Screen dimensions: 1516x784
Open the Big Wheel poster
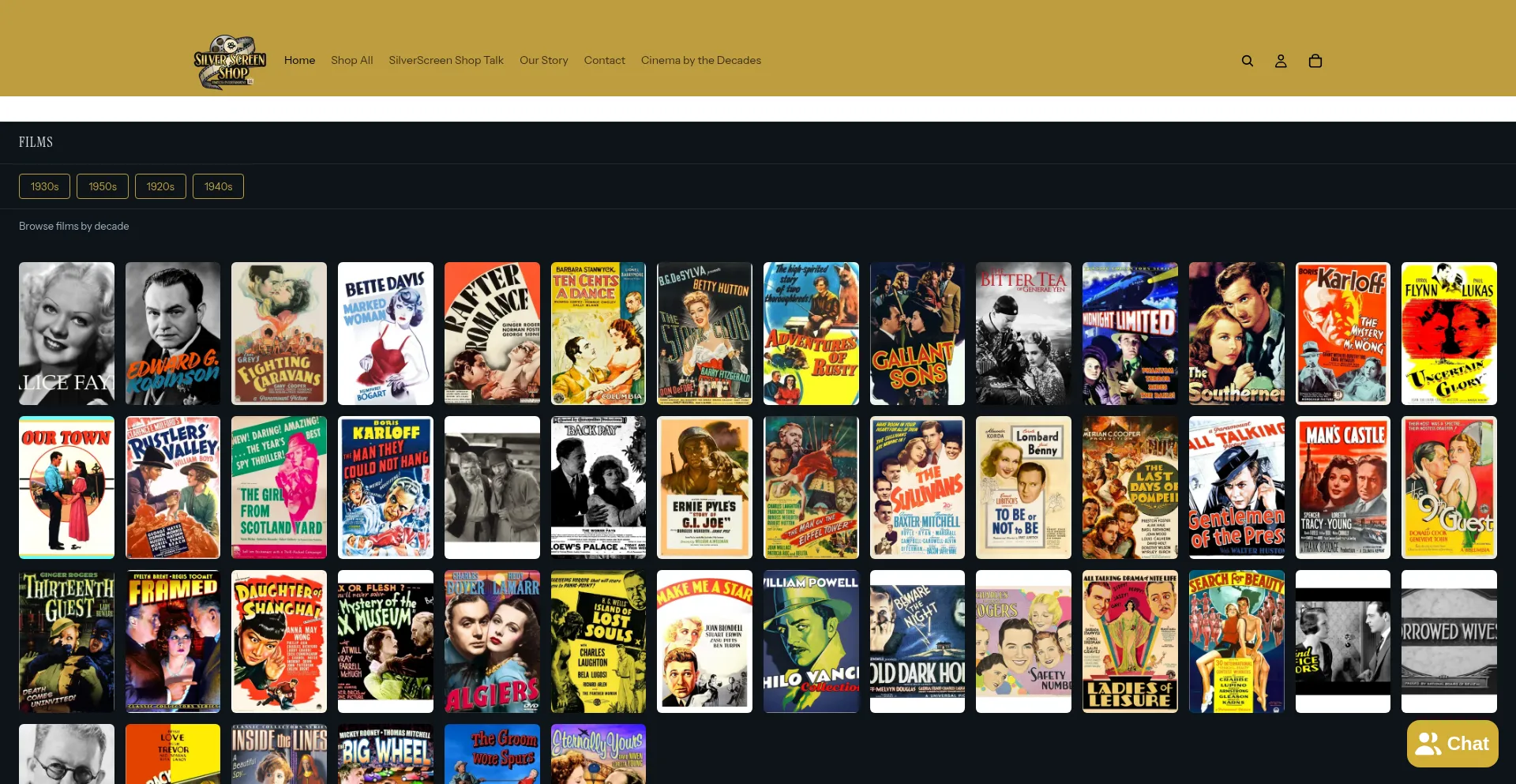tap(385, 754)
